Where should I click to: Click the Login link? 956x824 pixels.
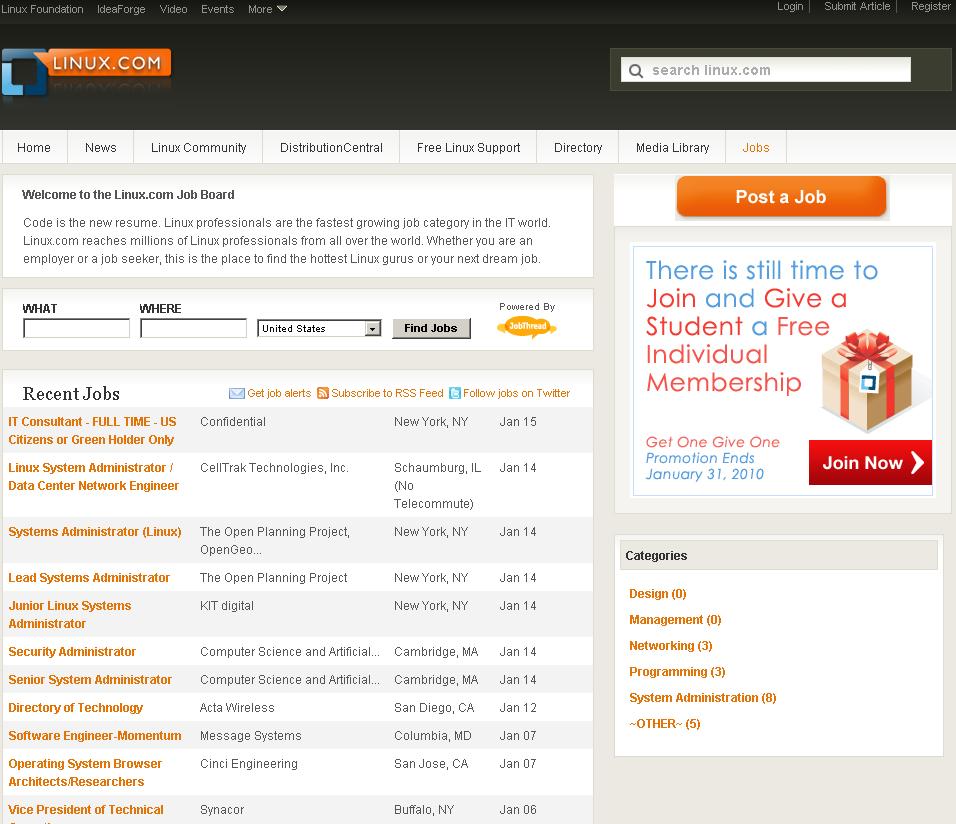[x=790, y=6]
